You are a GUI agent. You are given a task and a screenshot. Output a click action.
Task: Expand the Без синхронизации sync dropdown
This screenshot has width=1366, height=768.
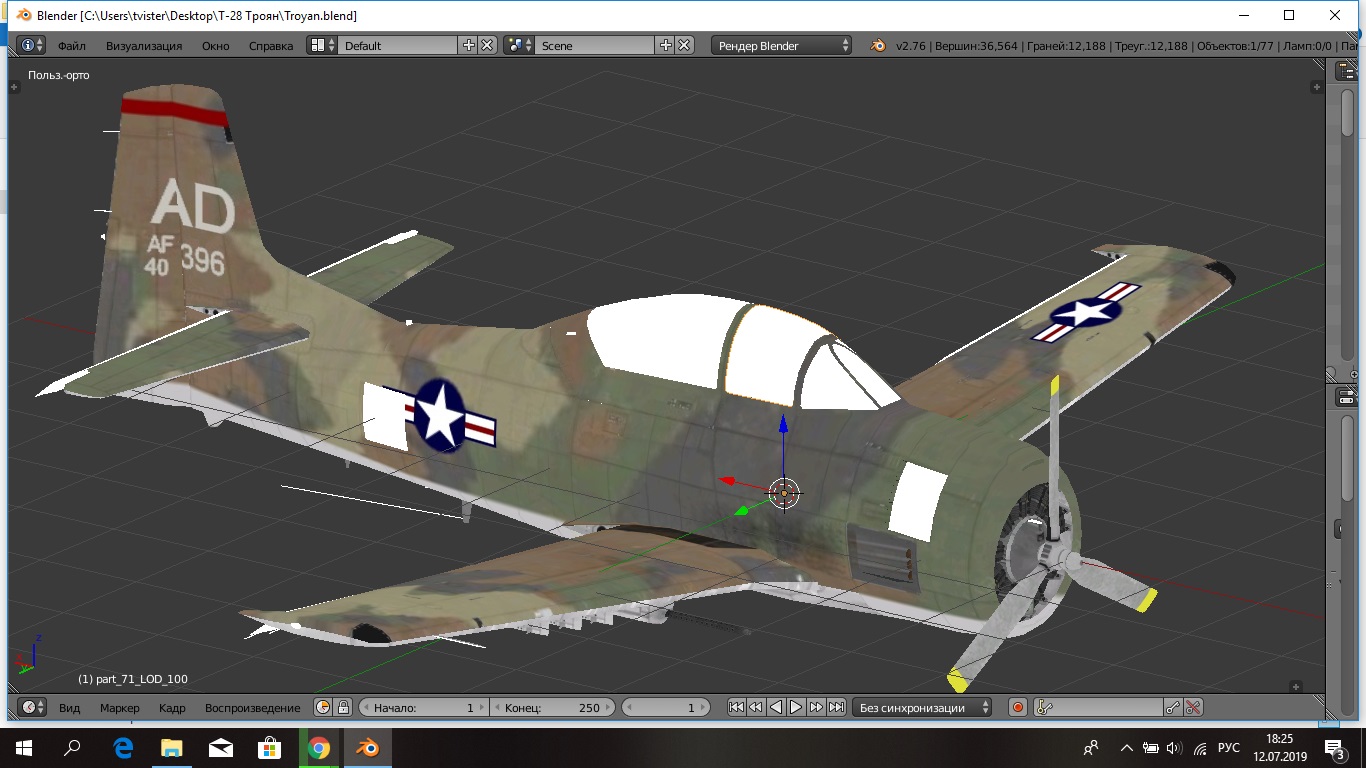click(x=922, y=707)
